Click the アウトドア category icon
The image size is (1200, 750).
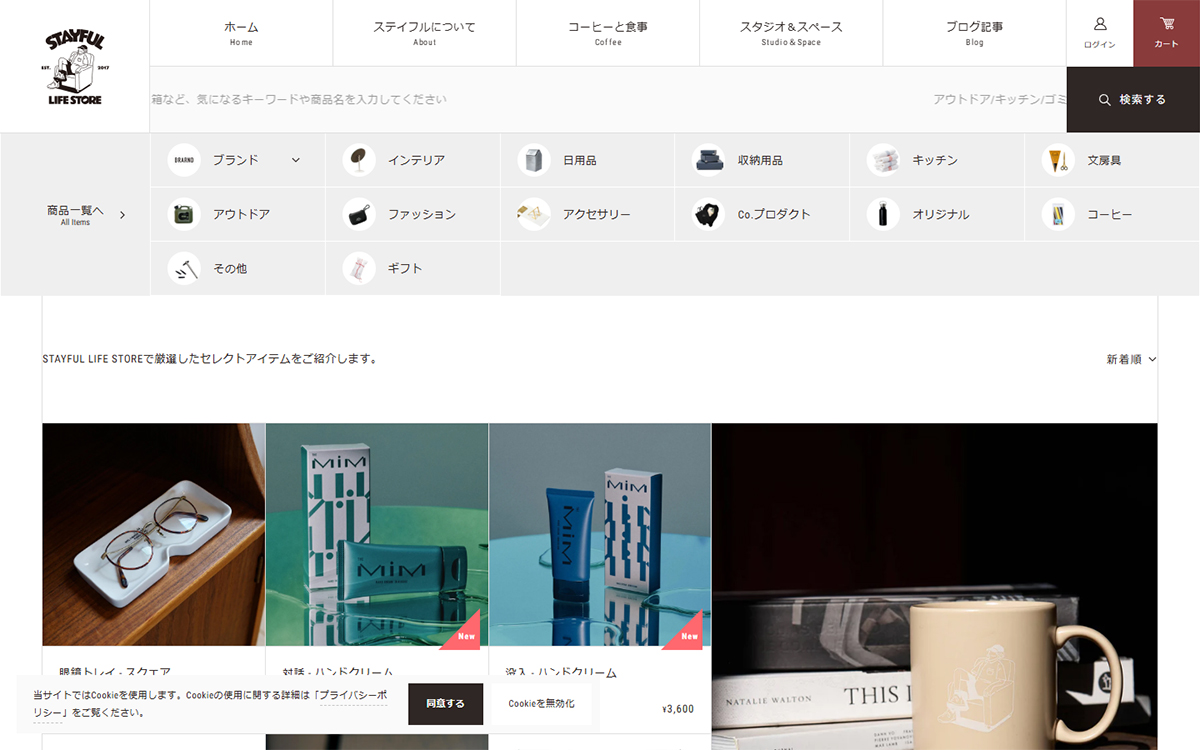pyautogui.click(x=184, y=214)
